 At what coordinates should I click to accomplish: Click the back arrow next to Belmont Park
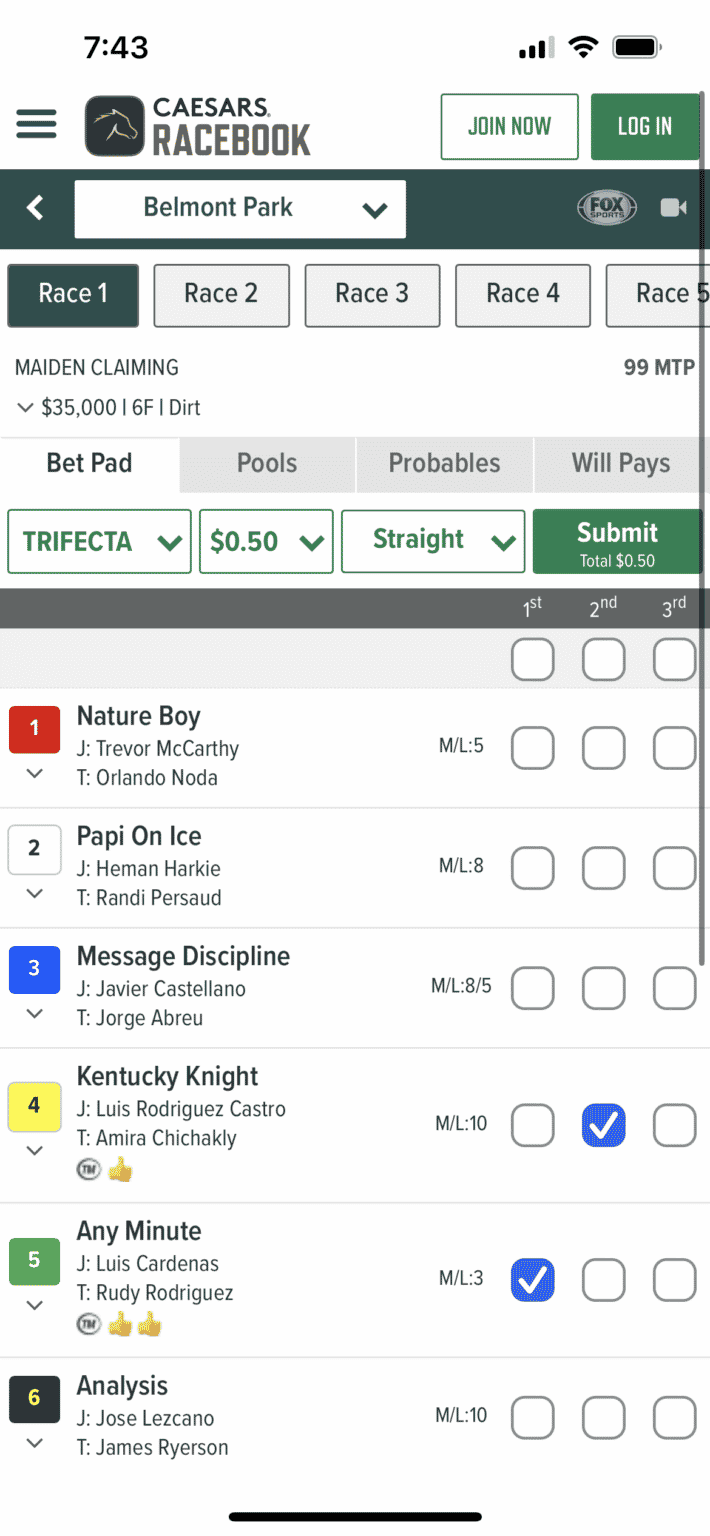pos(36,208)
